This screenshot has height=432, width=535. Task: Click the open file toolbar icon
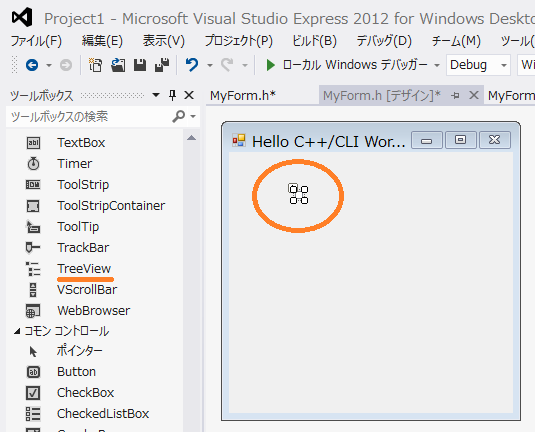click(118, 65)
